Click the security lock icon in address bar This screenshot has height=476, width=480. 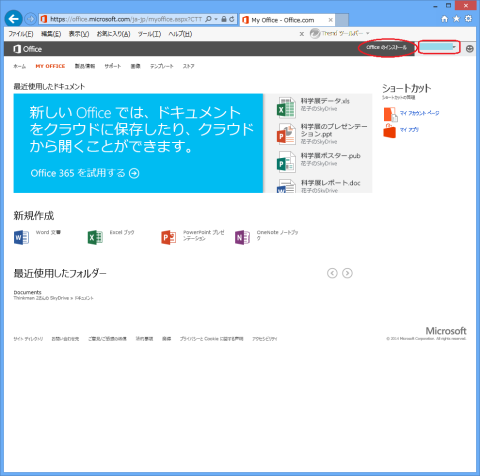click(224, 19)
